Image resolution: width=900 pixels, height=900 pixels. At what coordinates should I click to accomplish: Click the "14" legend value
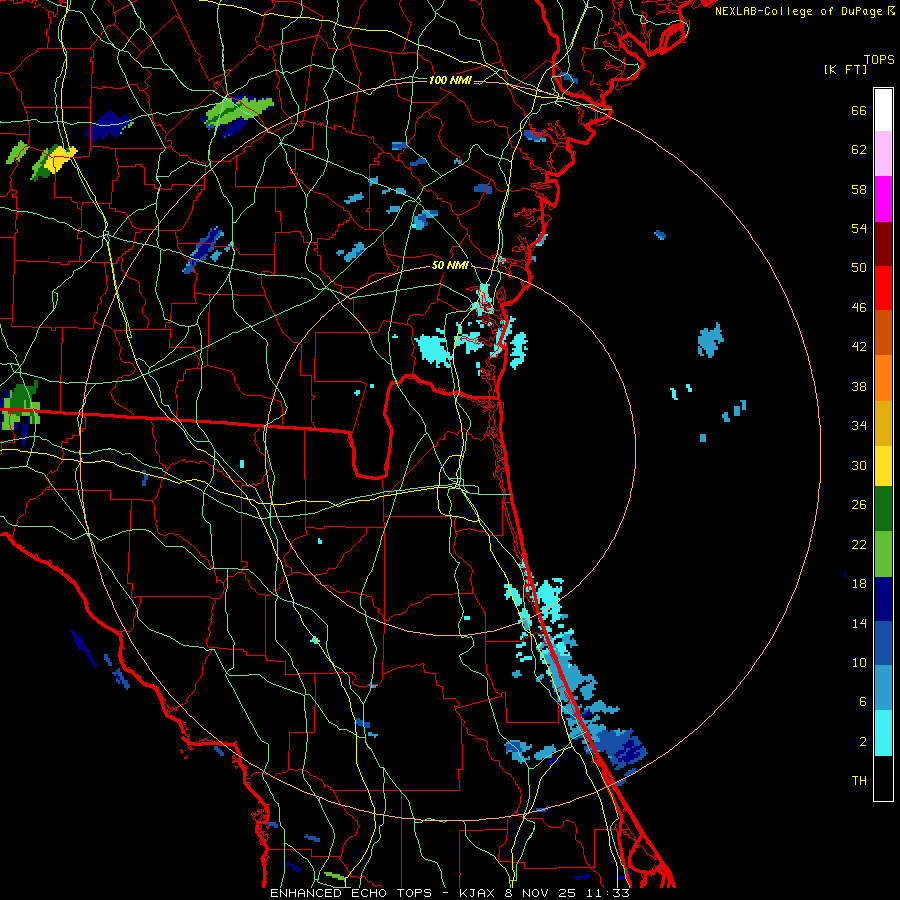(859, 623)
